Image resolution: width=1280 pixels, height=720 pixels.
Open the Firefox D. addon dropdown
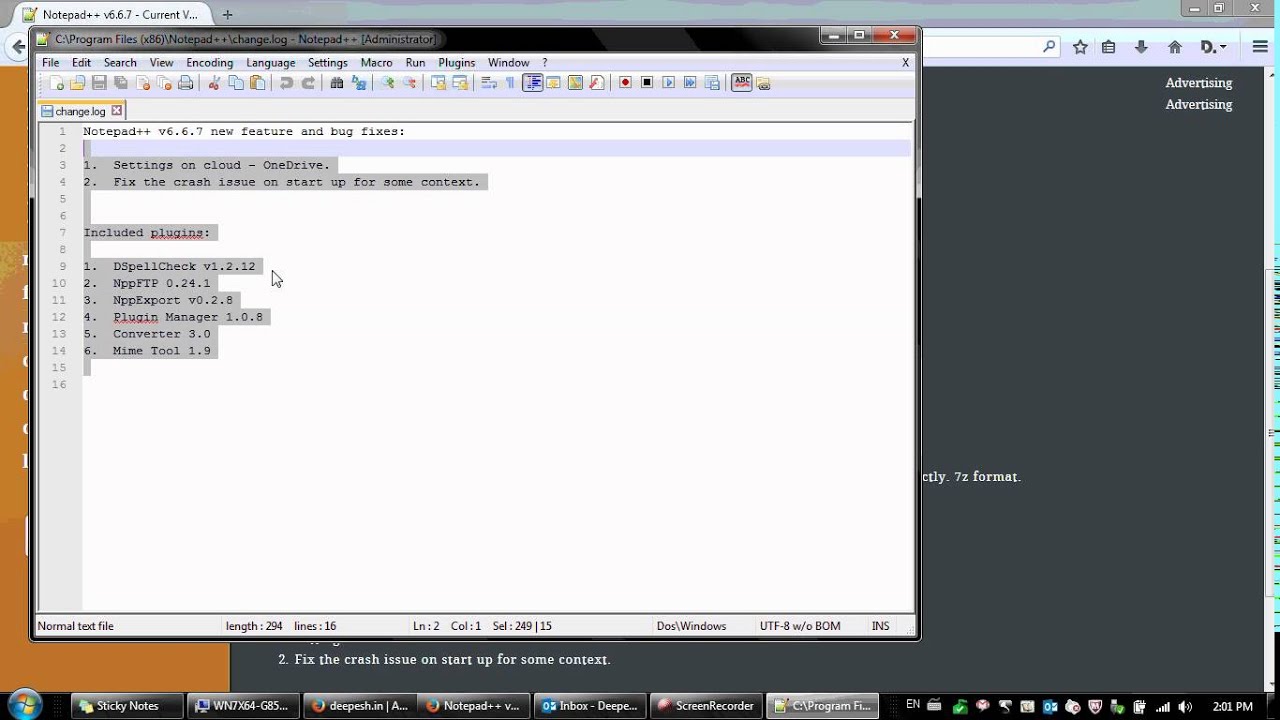tap(1213, 47)
